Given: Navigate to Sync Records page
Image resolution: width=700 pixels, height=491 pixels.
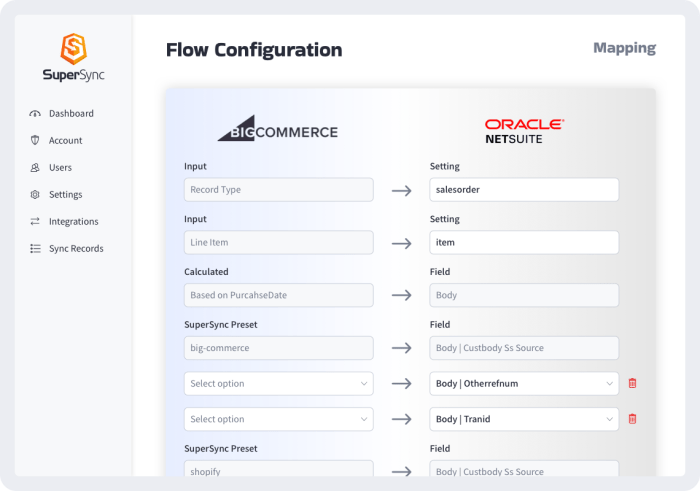Looking at the screenshot, I should [x=76, y=249].
